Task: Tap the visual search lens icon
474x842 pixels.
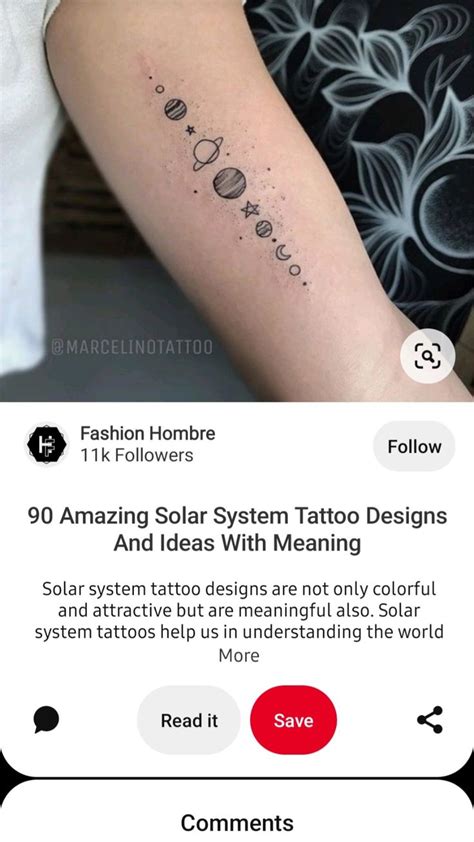Action: [x=427, y=355]
